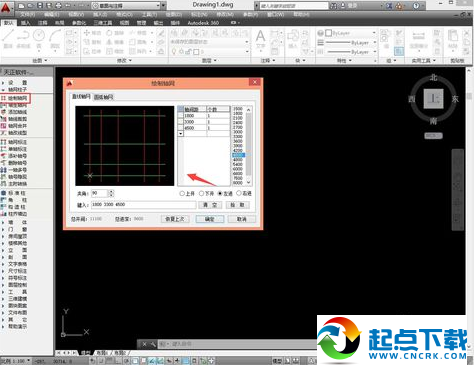Image resolution: width=474 pixels, height=365 pixels.
Task: Switch to the 圆弧轴网 tab
Action: [103, 97]
